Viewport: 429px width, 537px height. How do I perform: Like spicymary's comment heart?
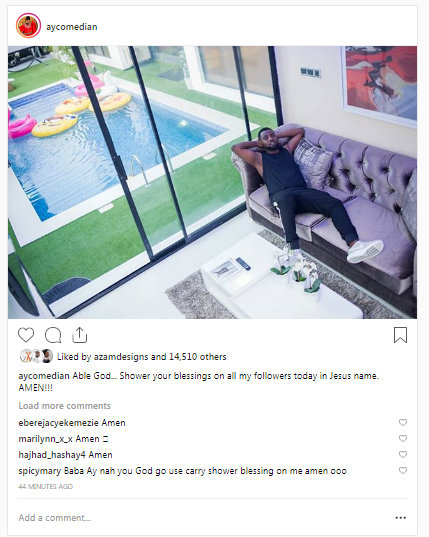pyautogui.click(x=403, y=471)
